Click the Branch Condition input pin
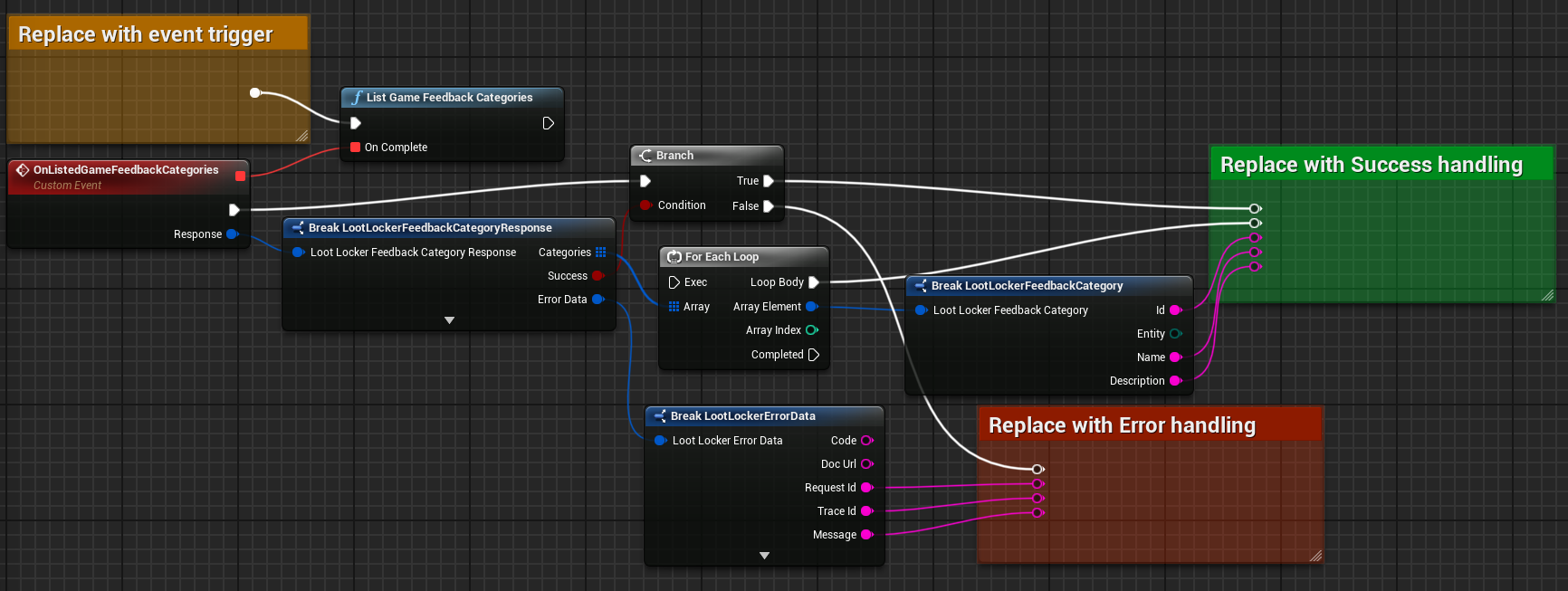The width and height of the screenshot is (1568, 591). pyautogui.click(x=645, y=205)
